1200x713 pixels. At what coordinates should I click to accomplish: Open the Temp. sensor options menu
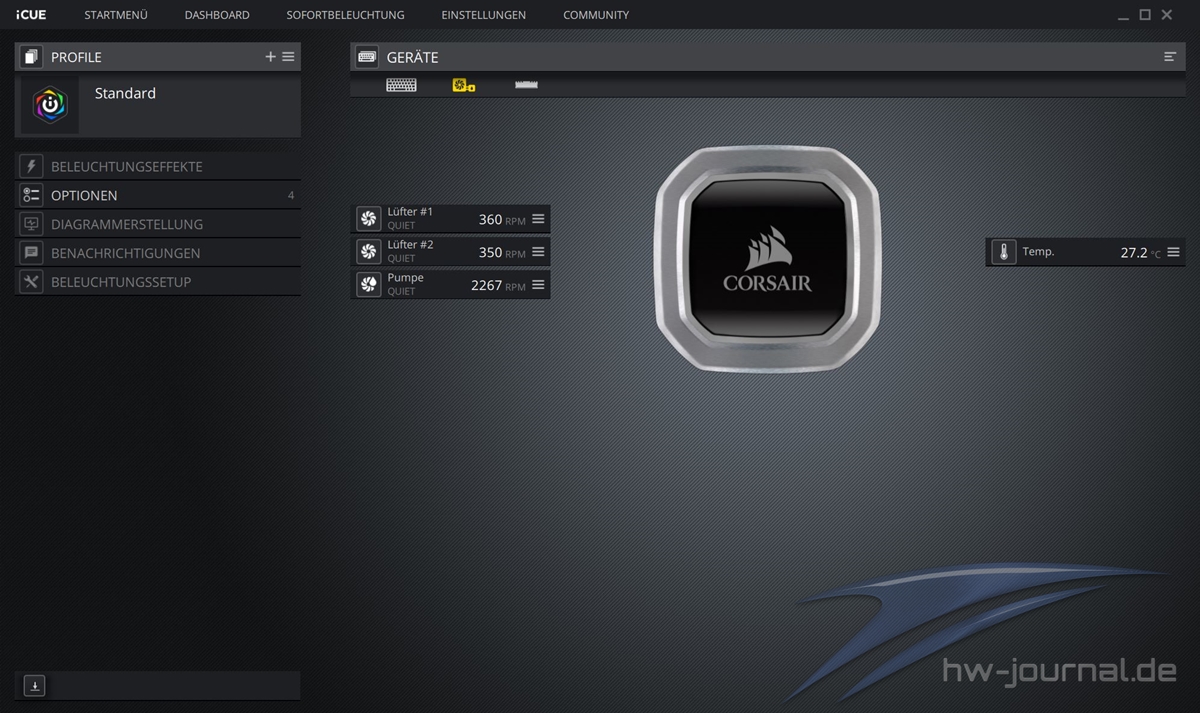(1173, 252)
